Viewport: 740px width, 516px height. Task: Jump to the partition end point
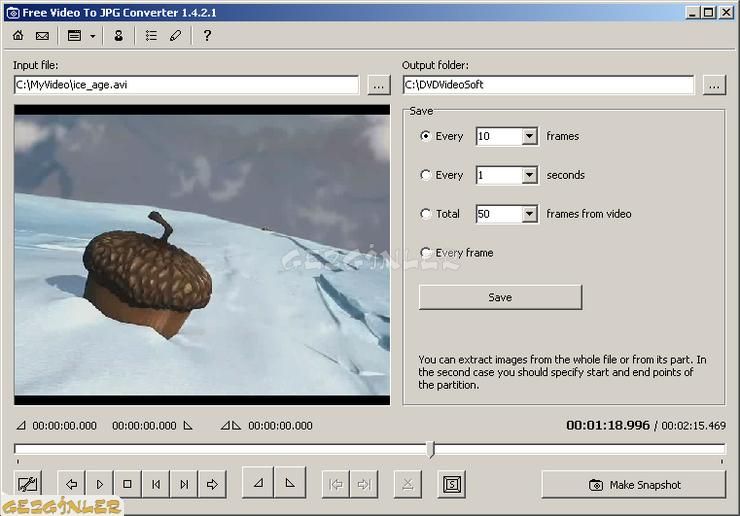tap(364, 484)
